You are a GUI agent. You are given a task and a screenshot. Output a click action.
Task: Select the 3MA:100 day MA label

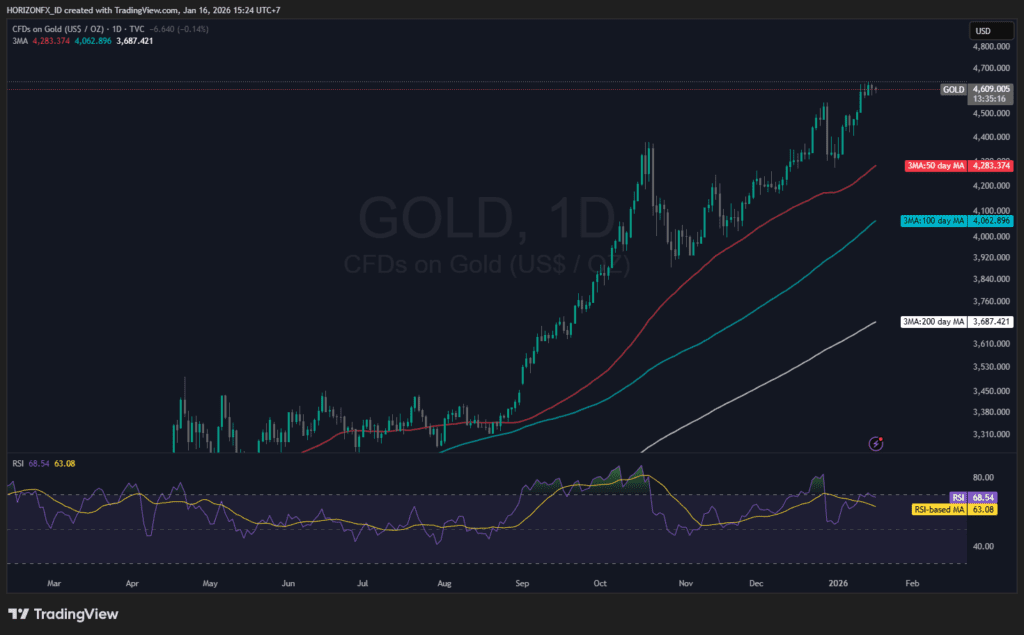click(932, 220)
